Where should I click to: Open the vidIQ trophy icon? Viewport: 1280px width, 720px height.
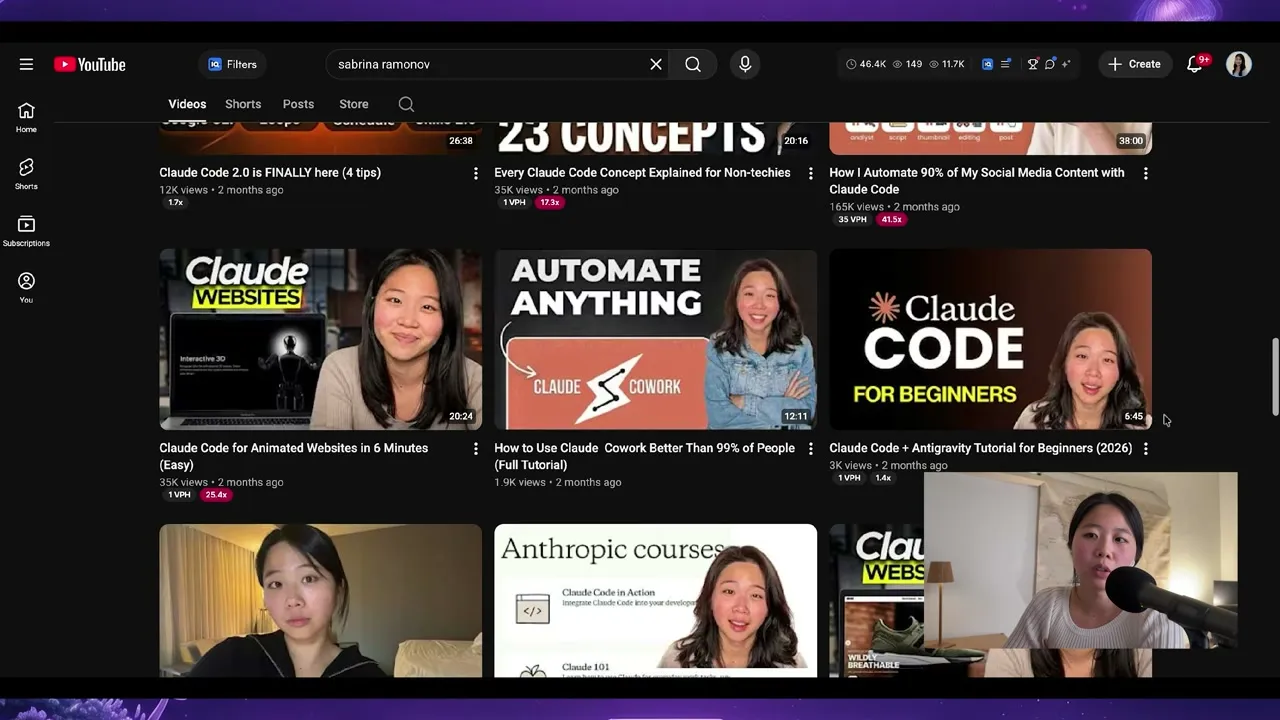tap(1033, 64)
